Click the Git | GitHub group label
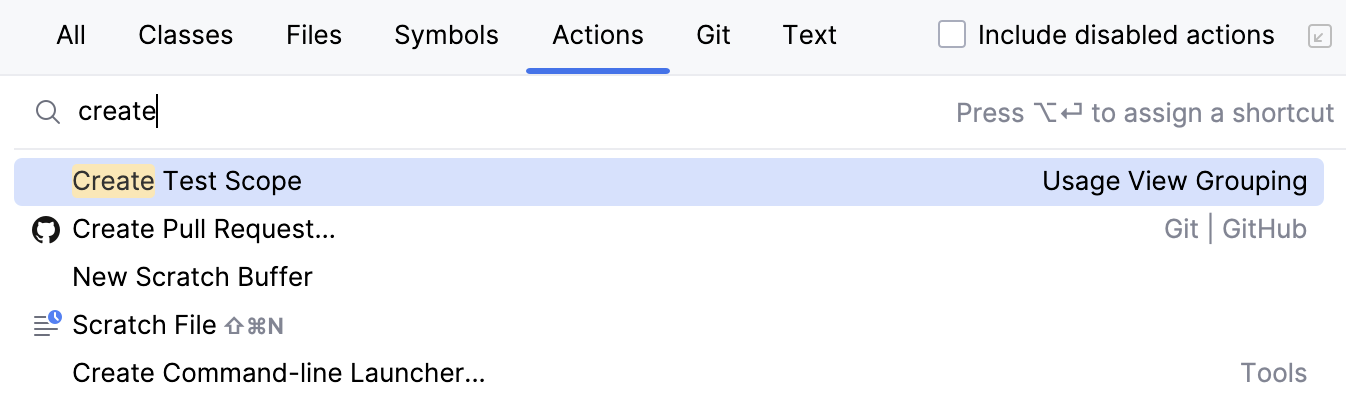Image resolution: width=1346 pixels, height=402 pixels. point(1235,230)
